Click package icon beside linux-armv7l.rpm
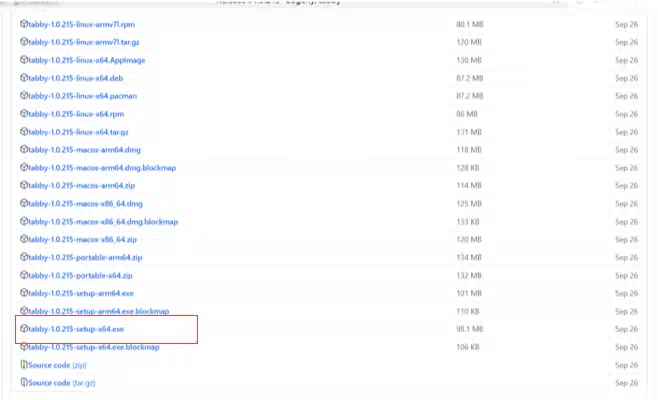658x400 pixels. (24, 24)
